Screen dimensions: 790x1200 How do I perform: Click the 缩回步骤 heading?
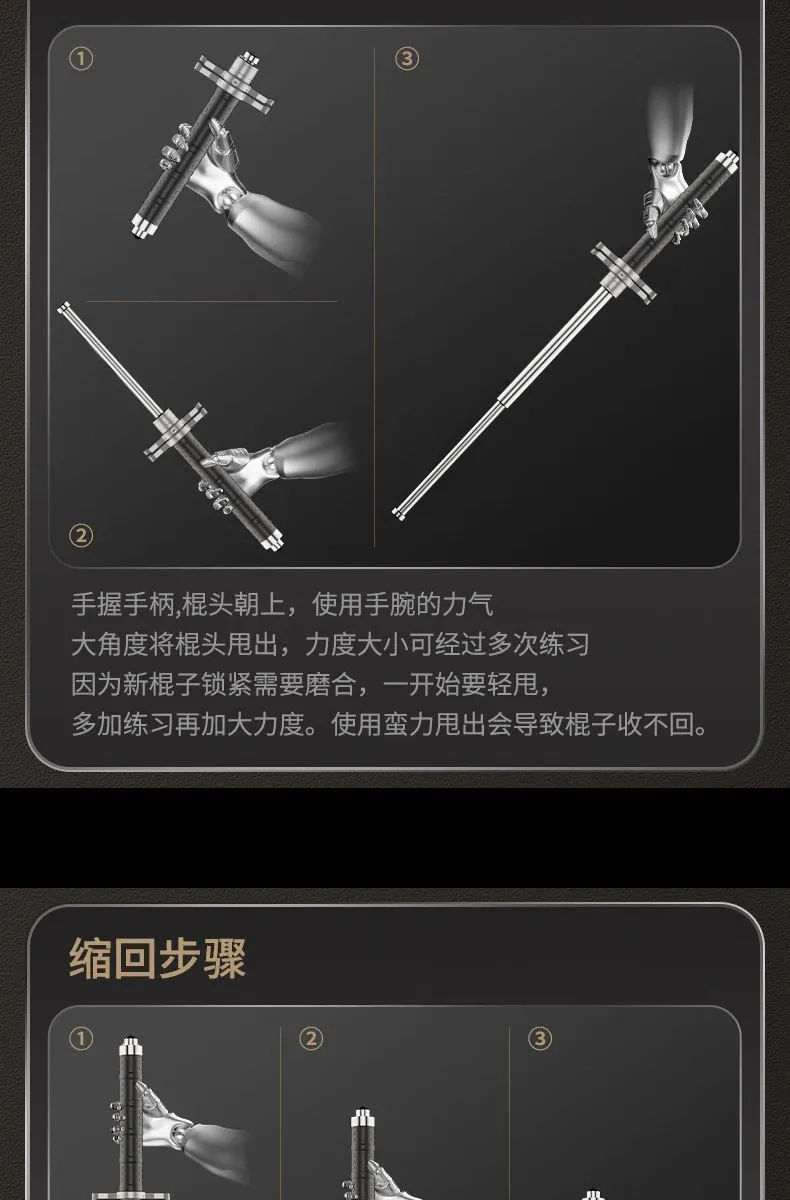(157, 957)
